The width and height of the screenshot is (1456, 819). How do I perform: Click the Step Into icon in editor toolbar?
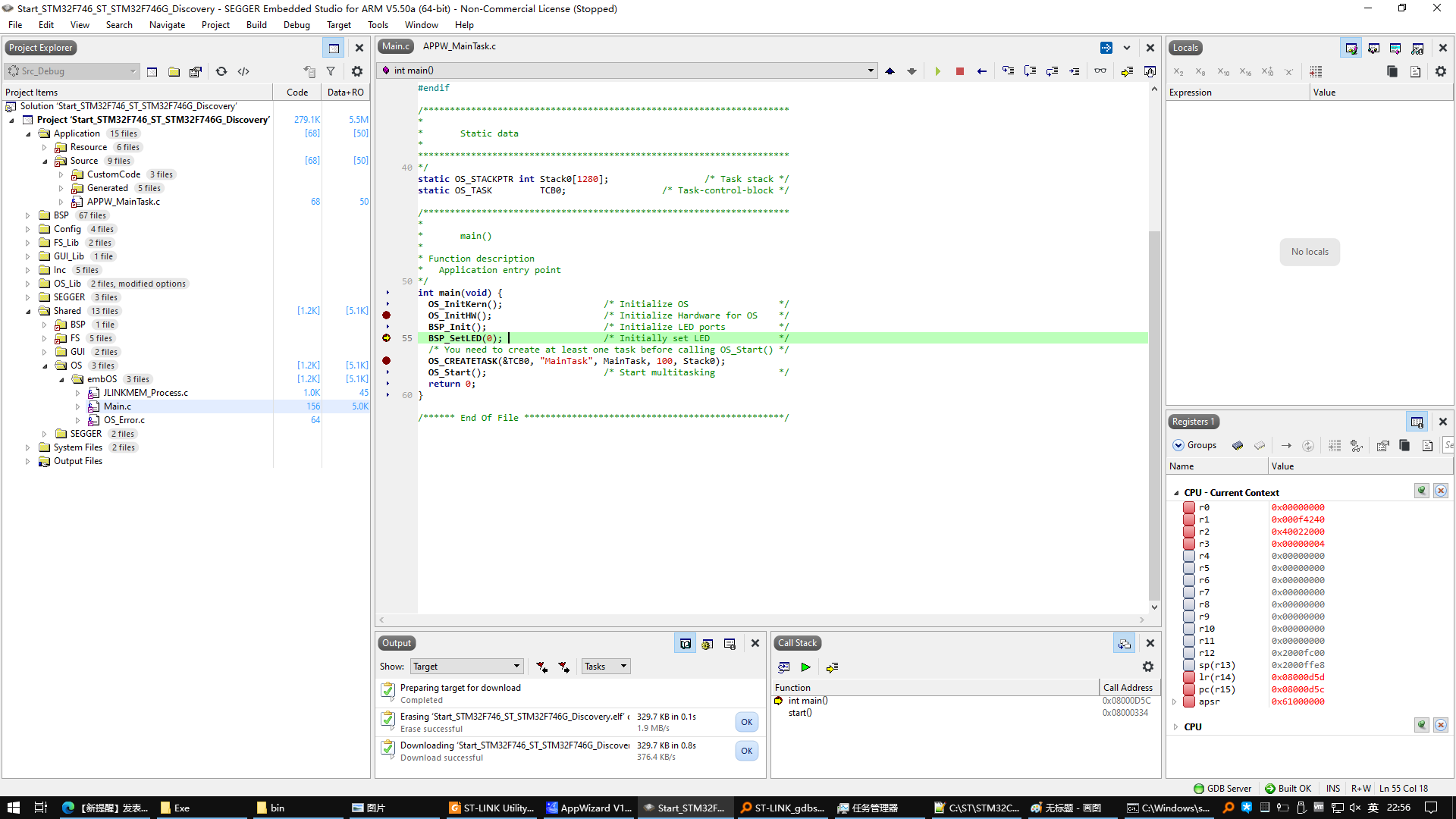click(x=1008, y=71)
